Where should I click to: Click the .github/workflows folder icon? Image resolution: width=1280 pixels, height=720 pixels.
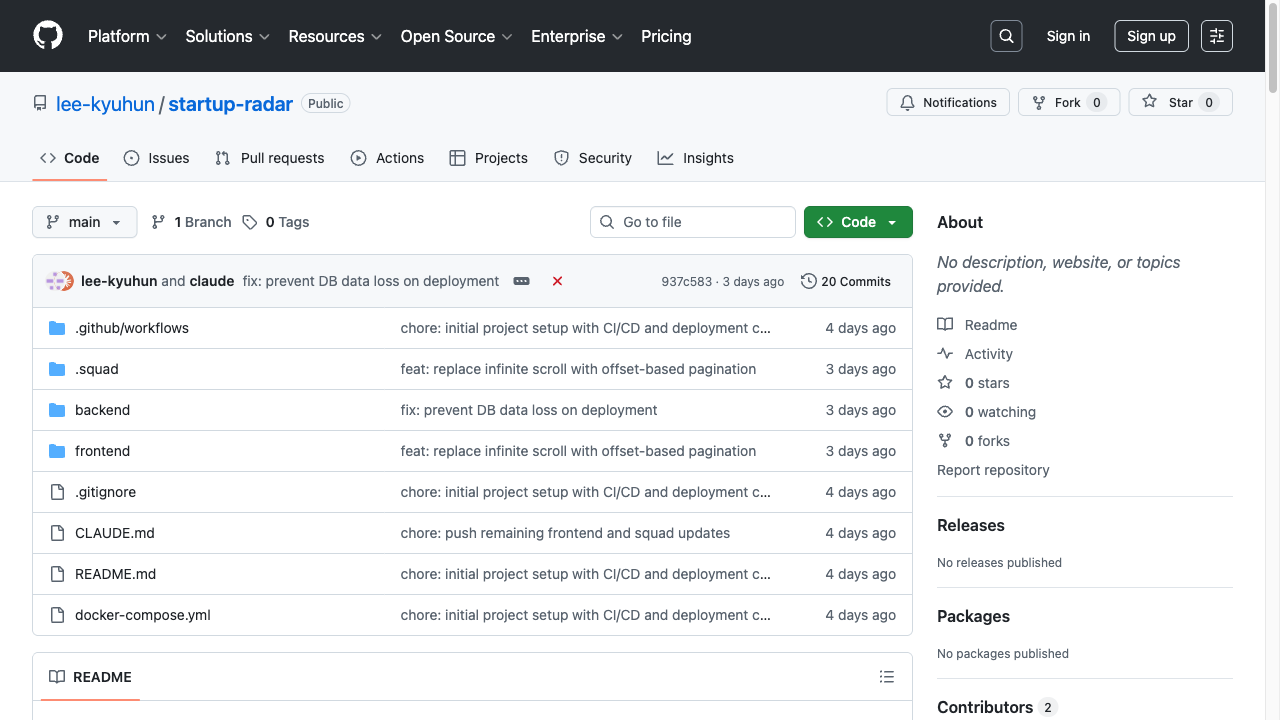pos(57,328)
